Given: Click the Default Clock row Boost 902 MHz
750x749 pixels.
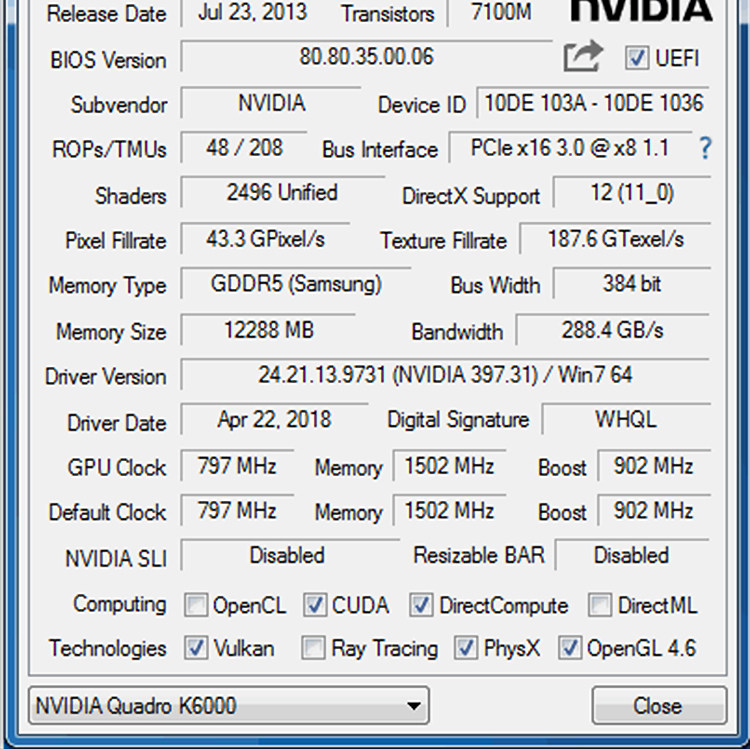Looking at the screenshot, I should coord(654,510).
